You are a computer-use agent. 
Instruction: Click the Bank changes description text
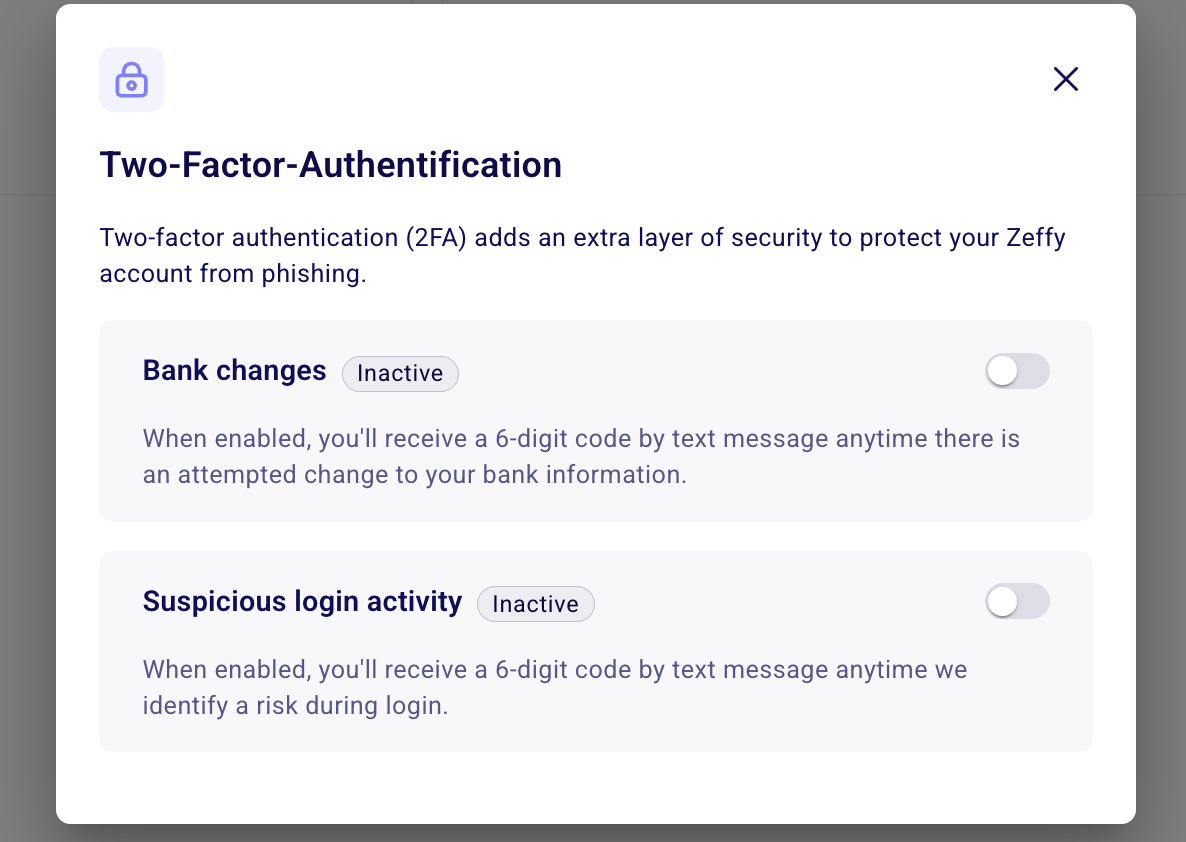tap(581, 456)
